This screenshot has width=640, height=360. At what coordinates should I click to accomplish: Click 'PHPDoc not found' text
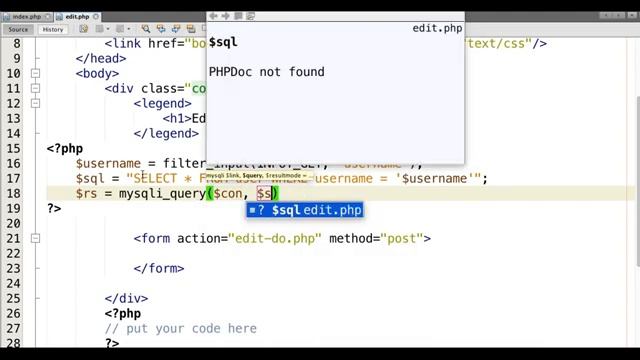coord(267,72)
